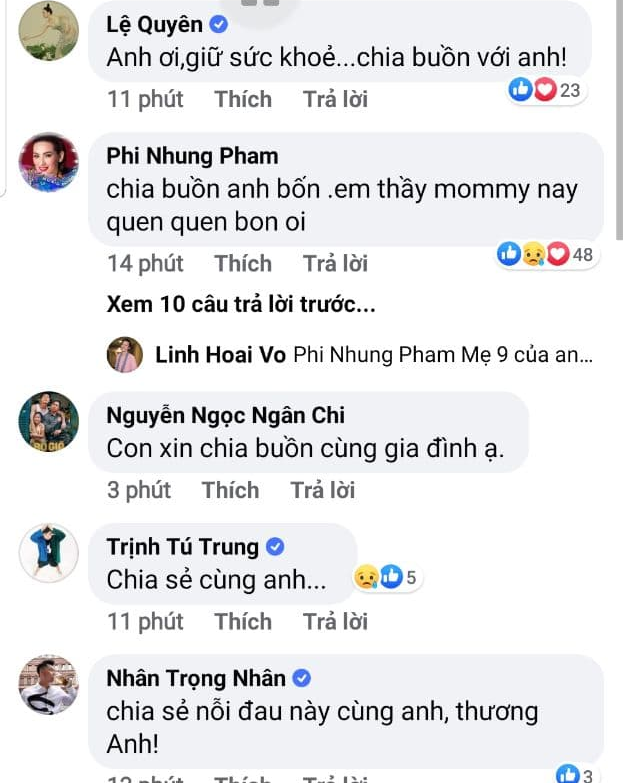Click verified badge next to Trịnh Tú Trung
Screen dimensions: 623x783
(x=276, y=547)
